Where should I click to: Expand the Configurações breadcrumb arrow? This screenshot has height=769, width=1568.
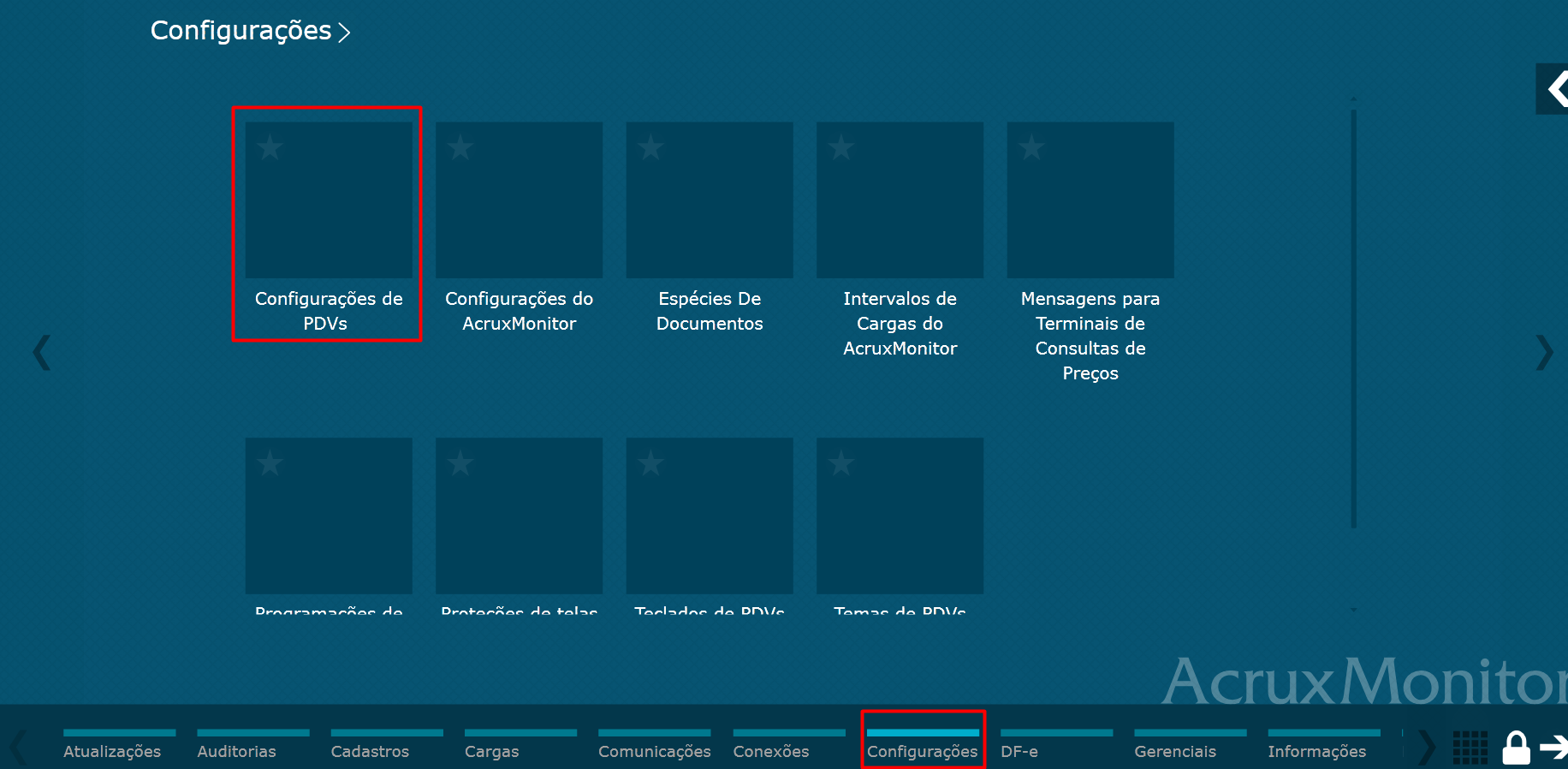[344, 33]
